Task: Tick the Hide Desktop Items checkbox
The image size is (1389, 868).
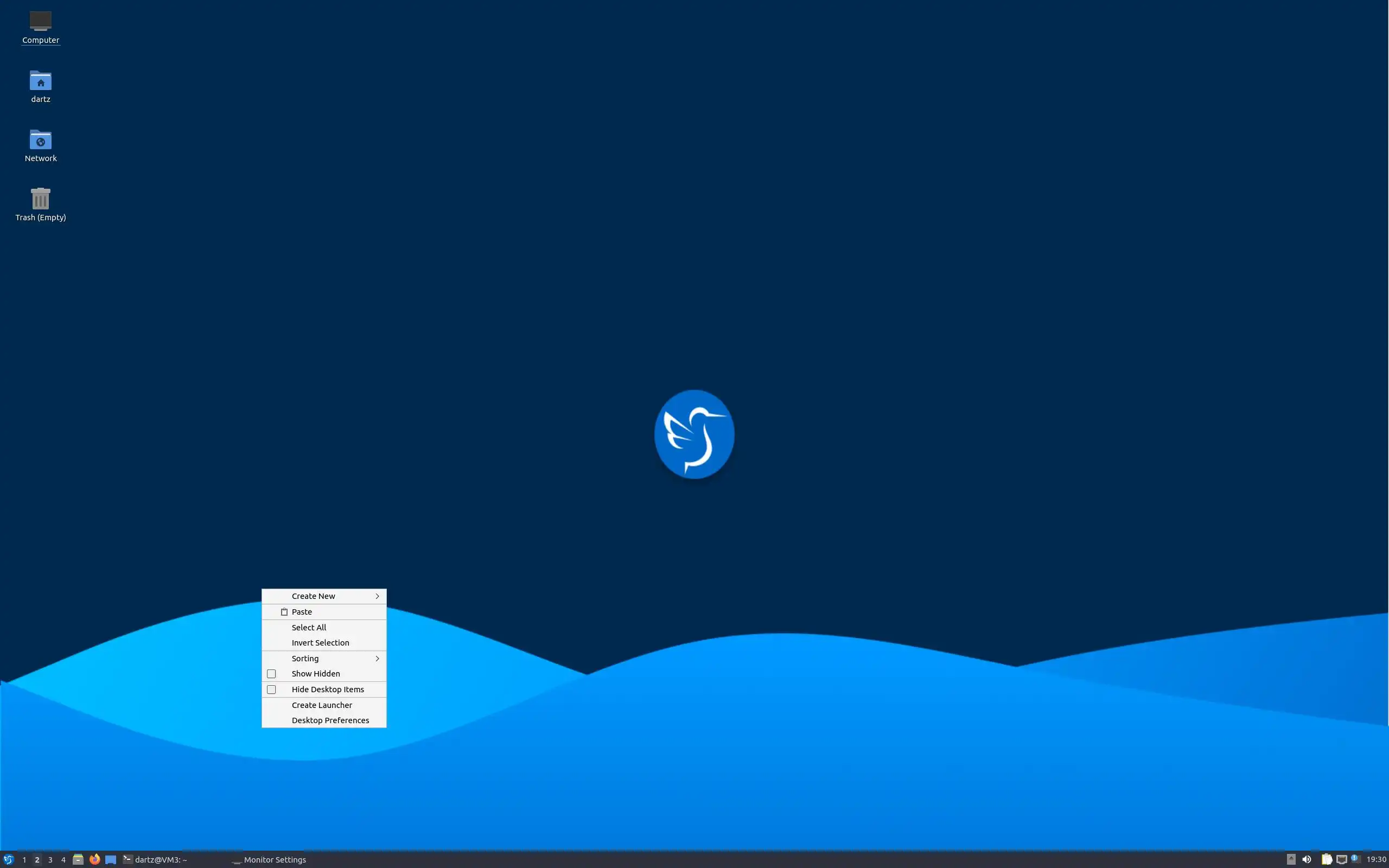Action: (x=271, y=690)
